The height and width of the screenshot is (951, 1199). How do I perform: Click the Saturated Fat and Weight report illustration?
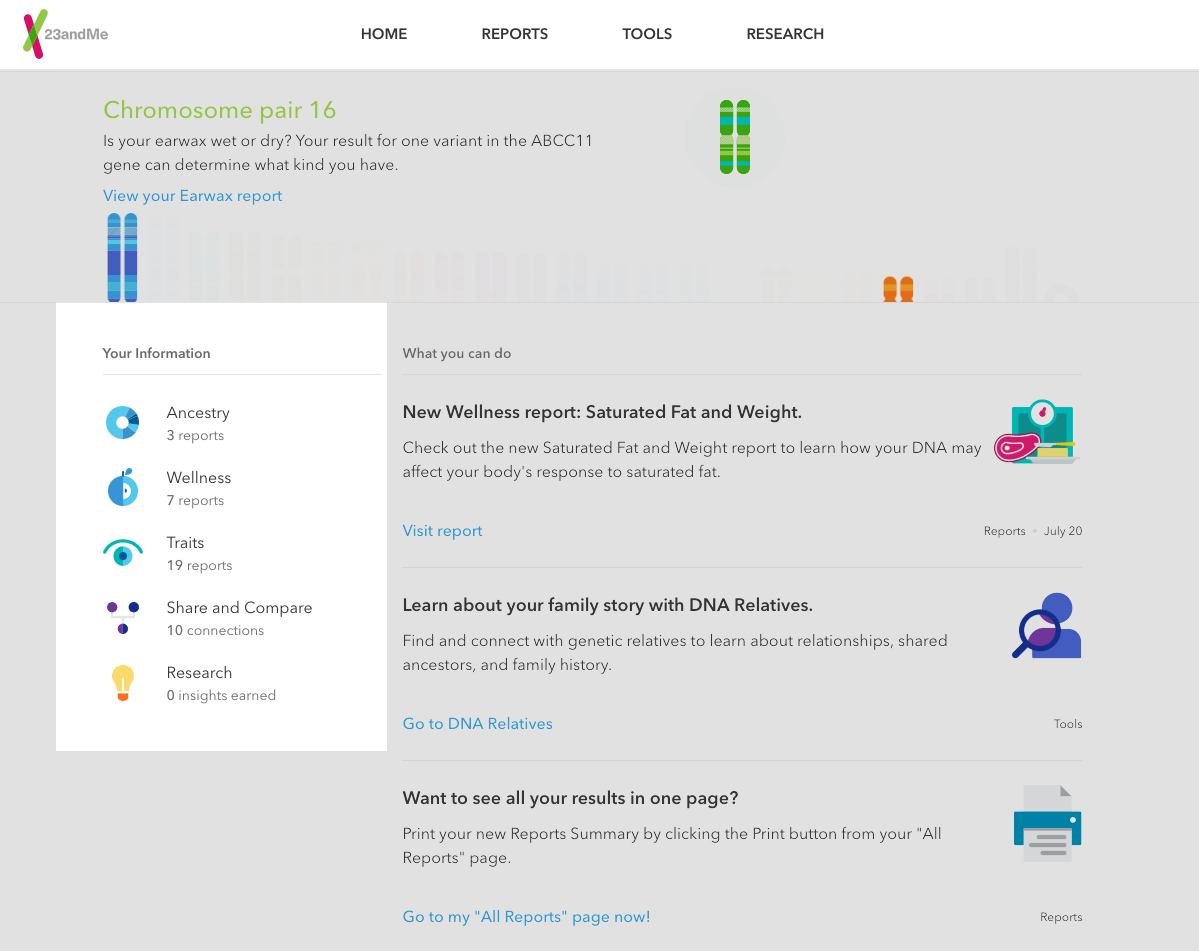tap(1036, 432)
